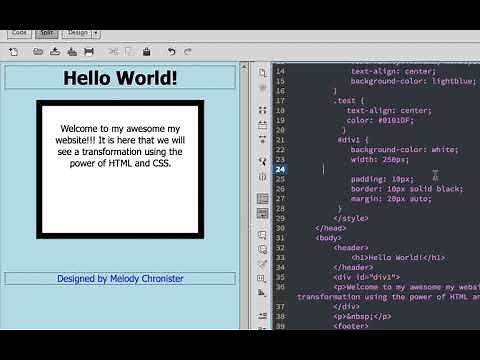This screenshot has height=360, width=480.
Task: Click the Welcome paragraph inside the white box
Action: 120,146
